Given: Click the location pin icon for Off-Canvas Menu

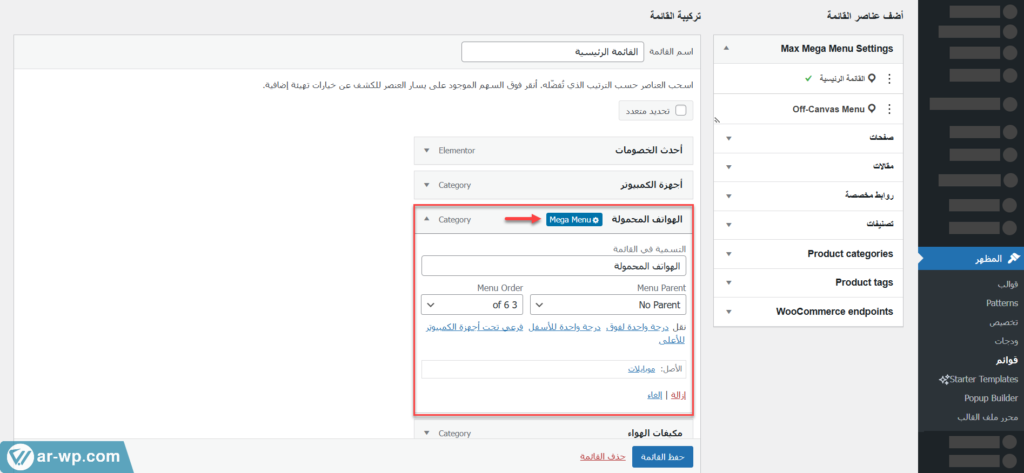Looking at the screenshot, I should click(x=872, y=108).
